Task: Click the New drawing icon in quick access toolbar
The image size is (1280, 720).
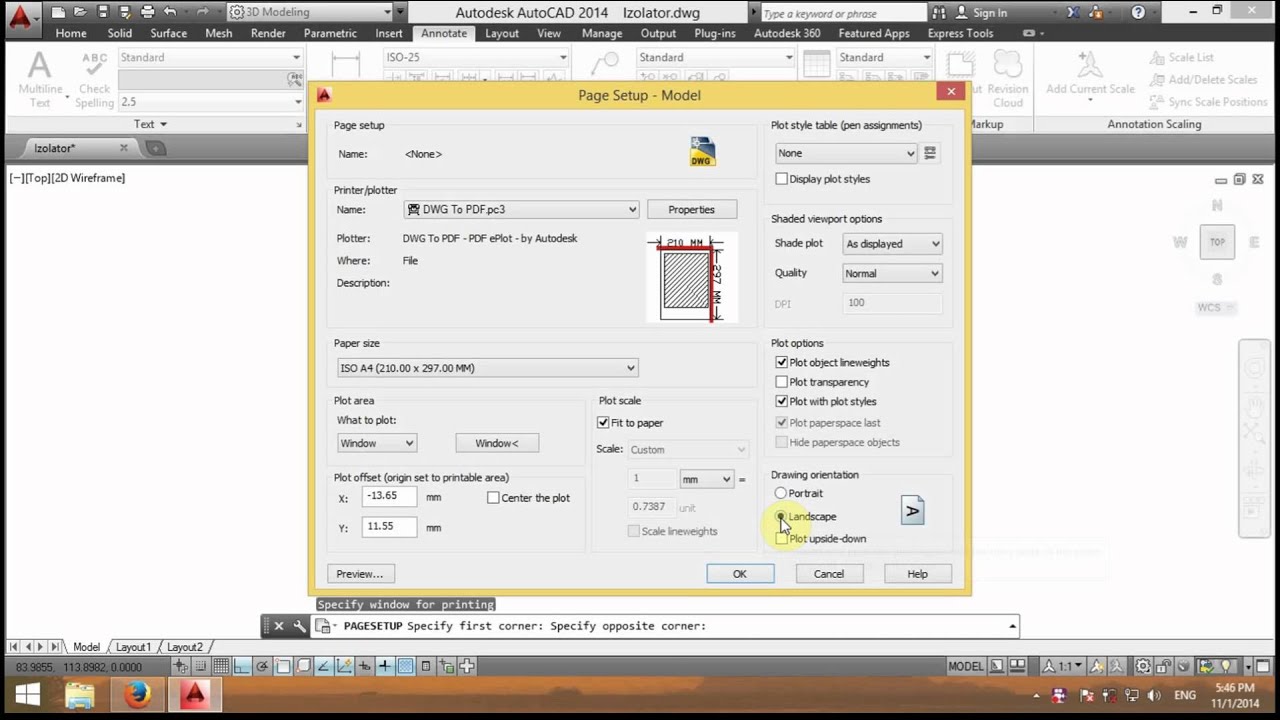Action: (x=58, y=12)
